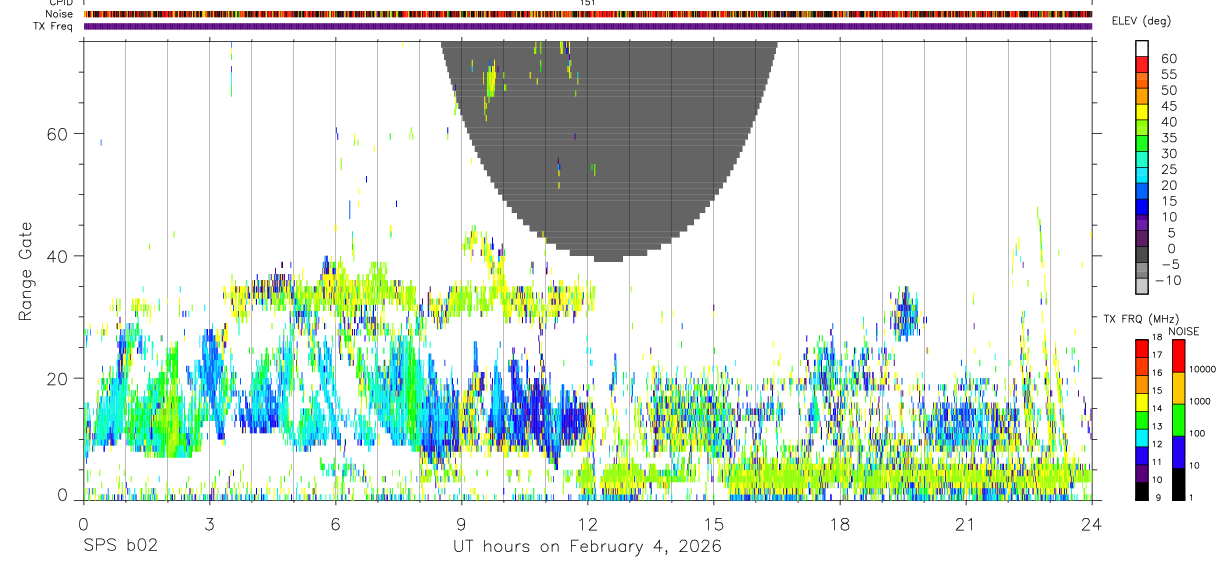Click the y-axis tick label "20" on Range Gate

(x=57, y=378)
